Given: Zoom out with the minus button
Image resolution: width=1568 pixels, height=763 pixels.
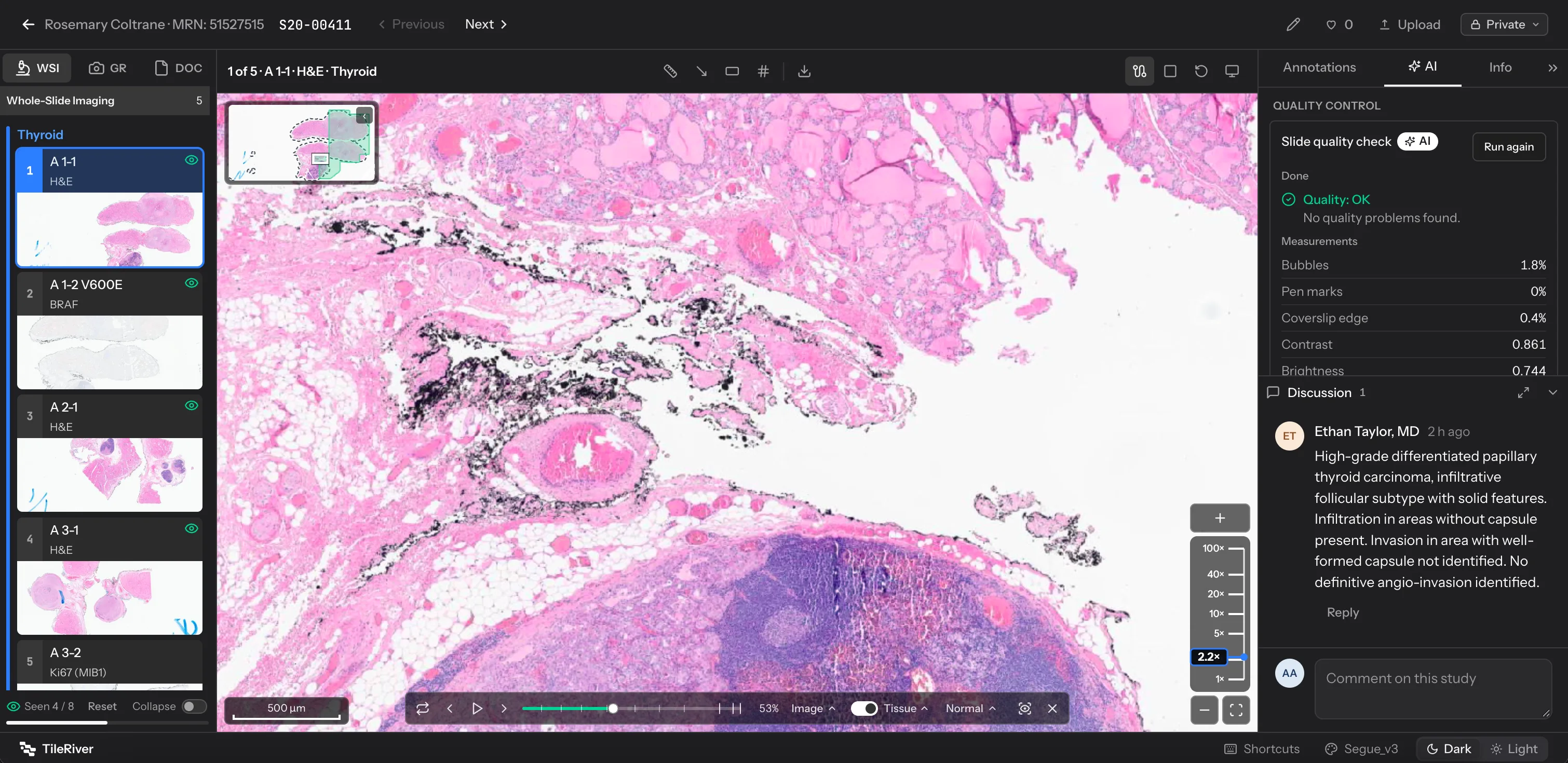Looking at the screenshot, I should click(x=1204, y=710).
